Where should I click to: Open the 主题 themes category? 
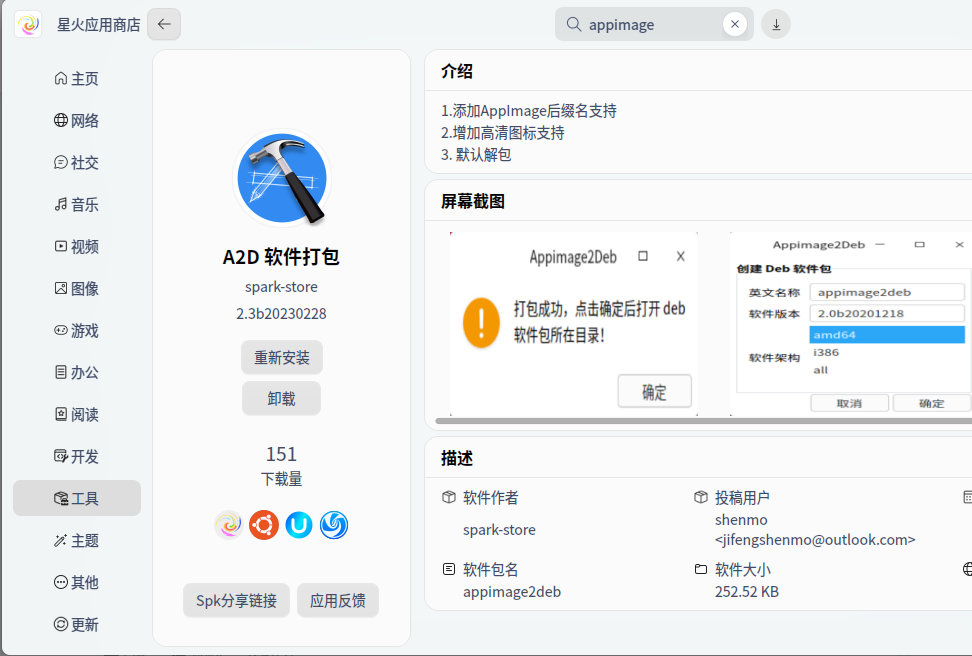[77, 541]
